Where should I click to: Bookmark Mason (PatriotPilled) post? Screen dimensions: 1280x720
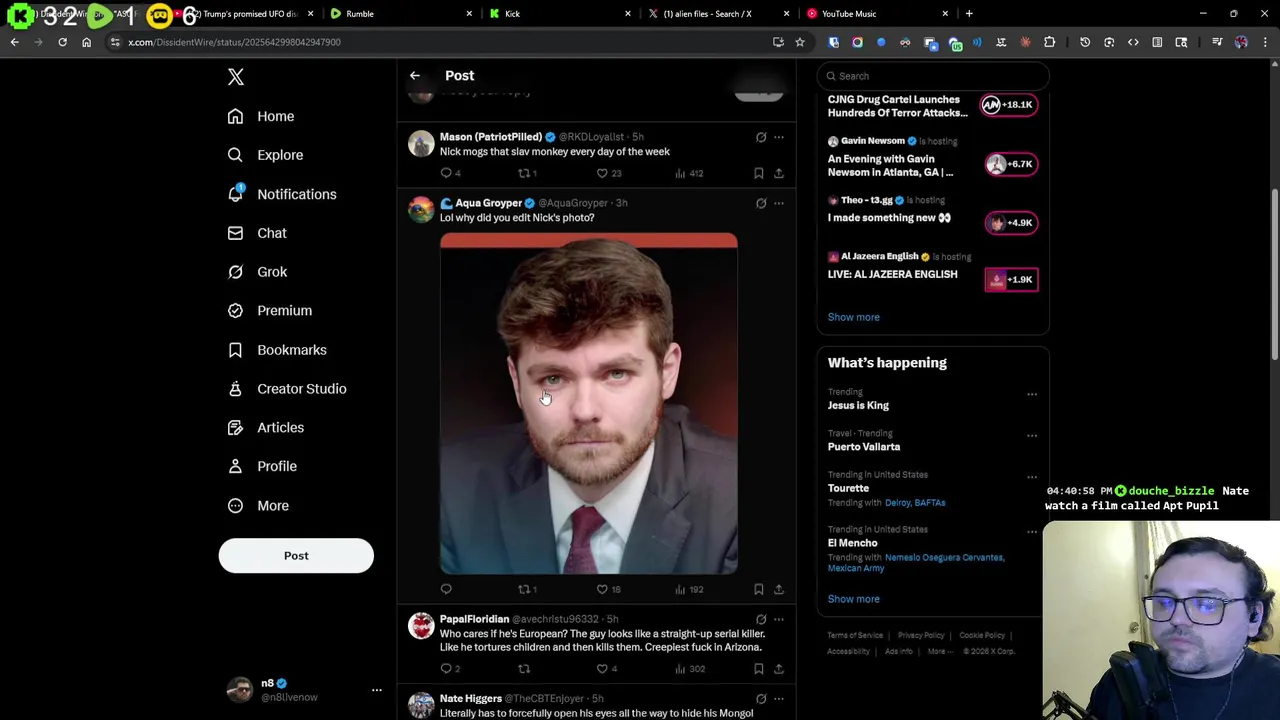click(759, 173)
